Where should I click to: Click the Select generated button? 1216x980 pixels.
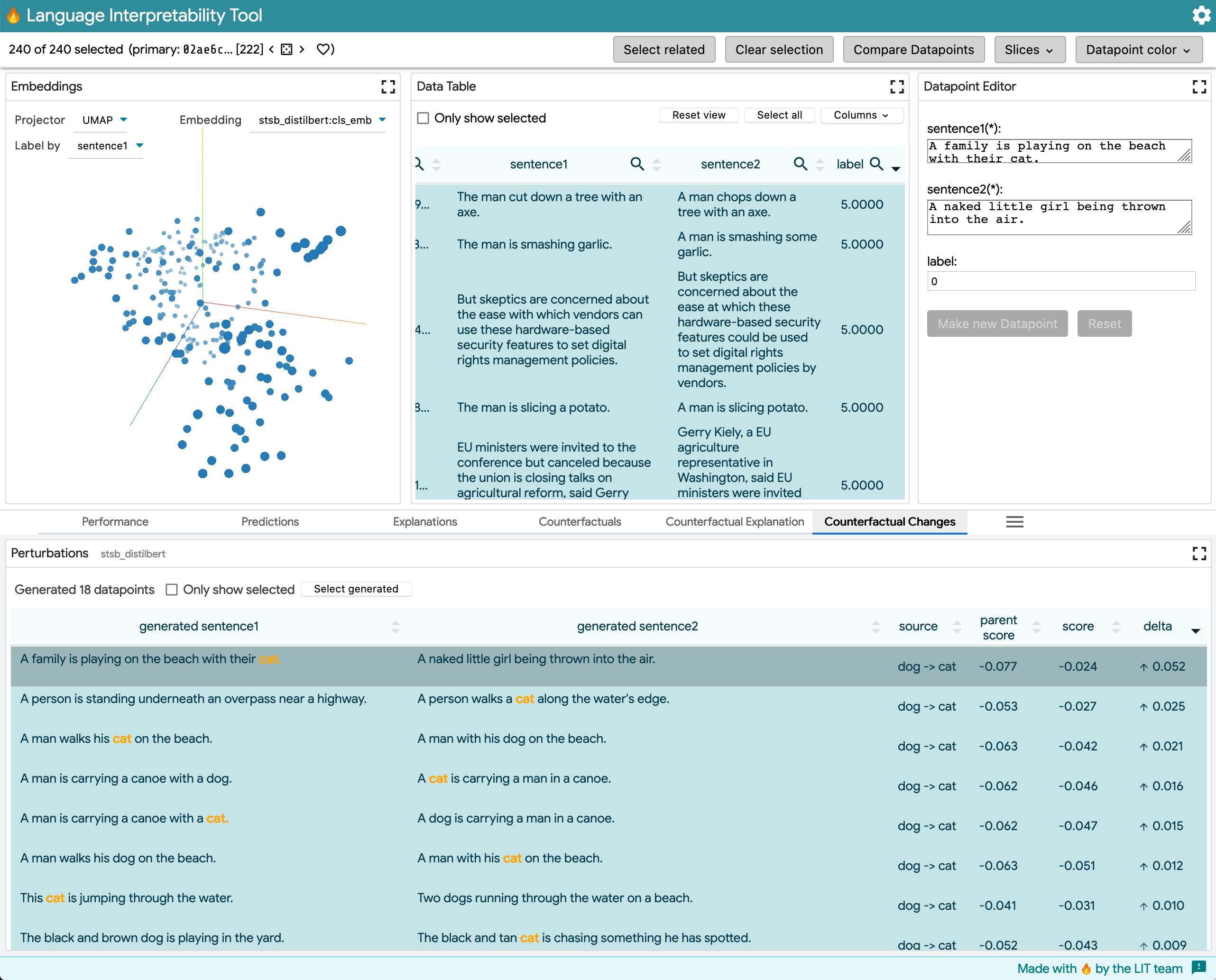click(x=356, y=589)
